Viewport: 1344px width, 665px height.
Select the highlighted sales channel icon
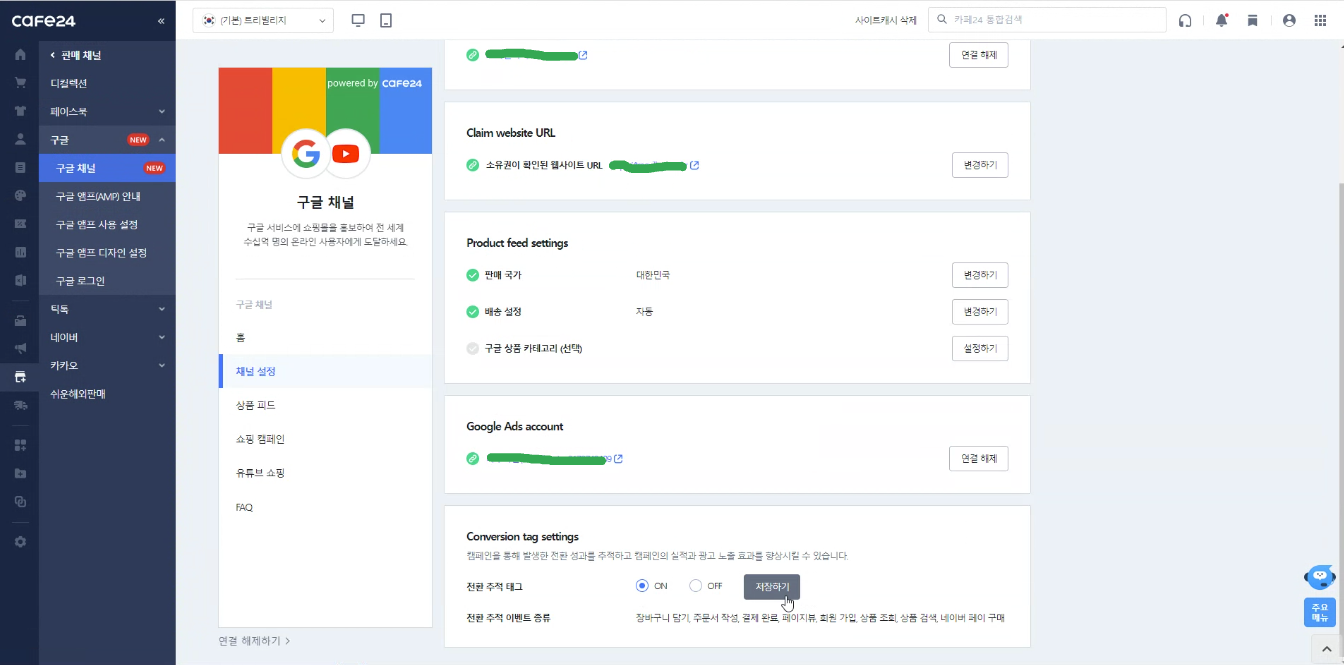pos(20,376)
